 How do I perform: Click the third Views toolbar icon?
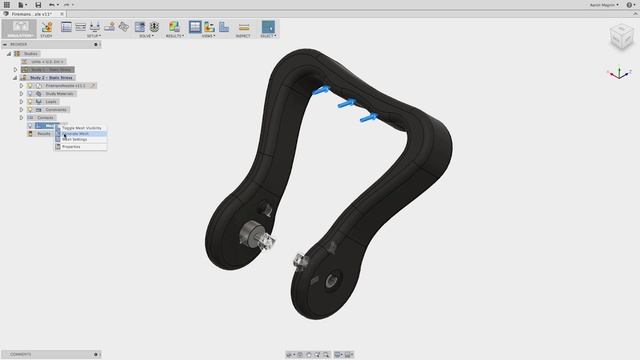(x=224, y=27)
